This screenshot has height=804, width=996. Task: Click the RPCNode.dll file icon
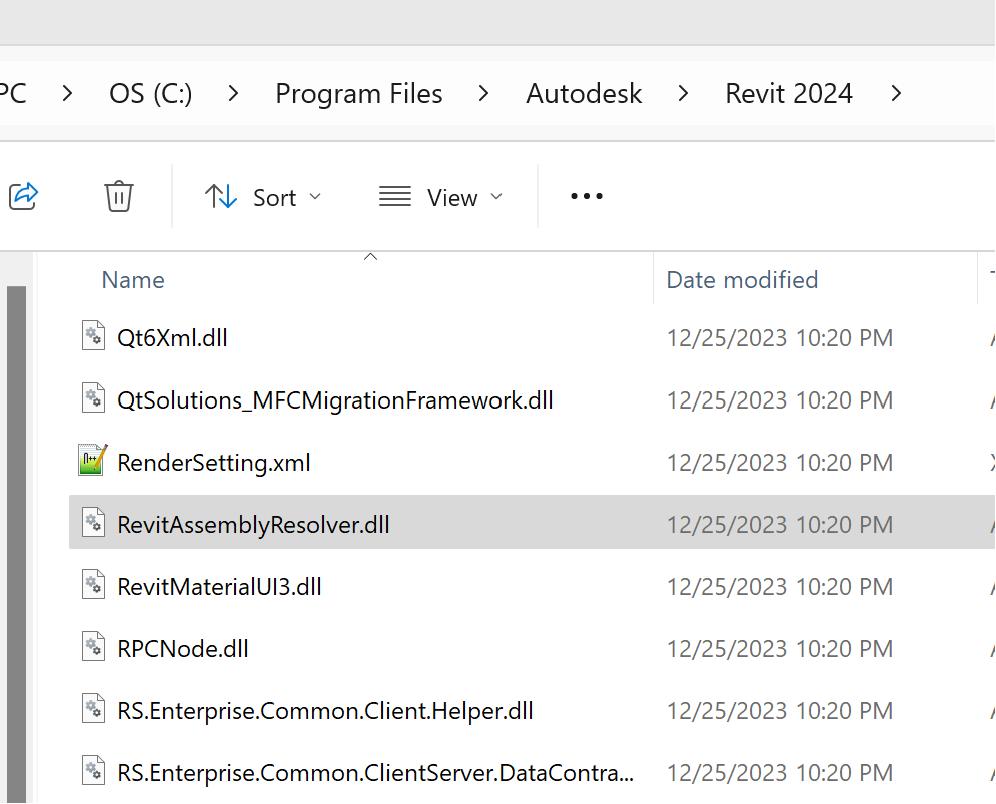93,647
